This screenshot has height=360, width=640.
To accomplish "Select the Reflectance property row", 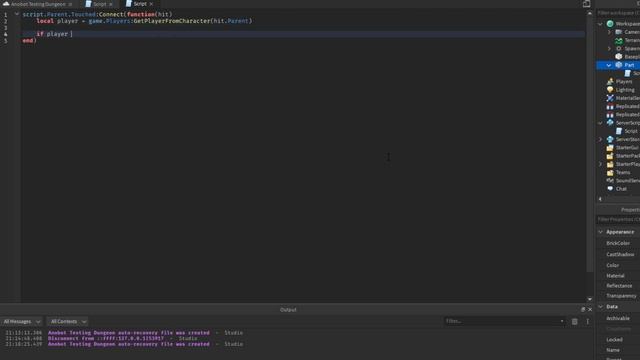I will pyautogui.click(x=618, y=286).
